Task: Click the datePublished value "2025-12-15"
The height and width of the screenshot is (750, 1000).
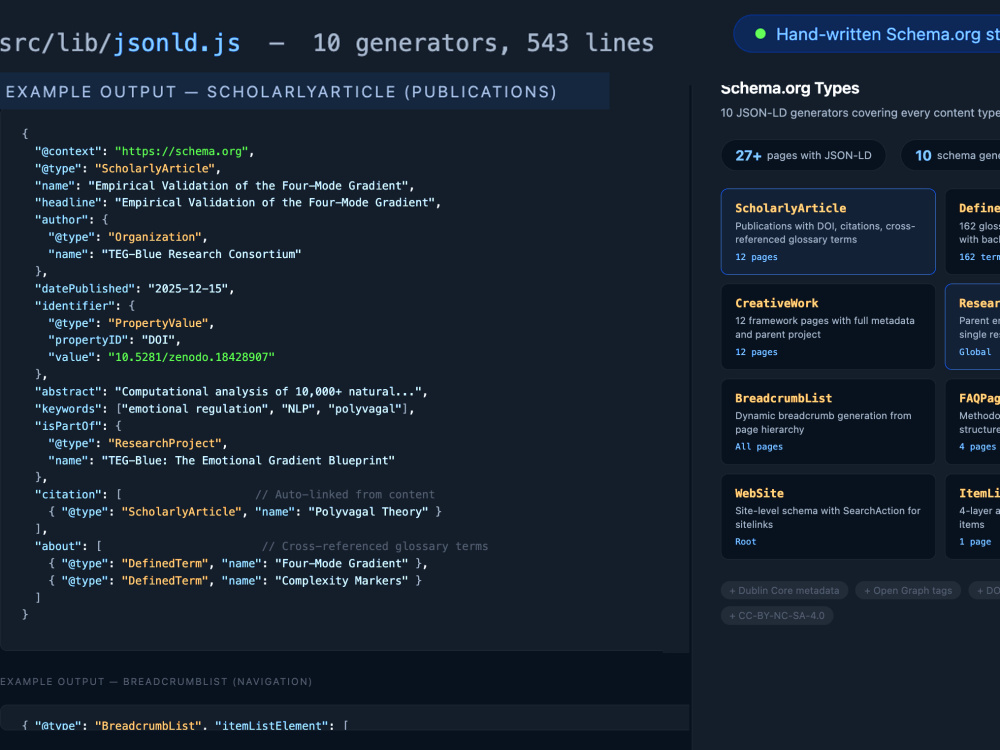Action: (188, 288)
